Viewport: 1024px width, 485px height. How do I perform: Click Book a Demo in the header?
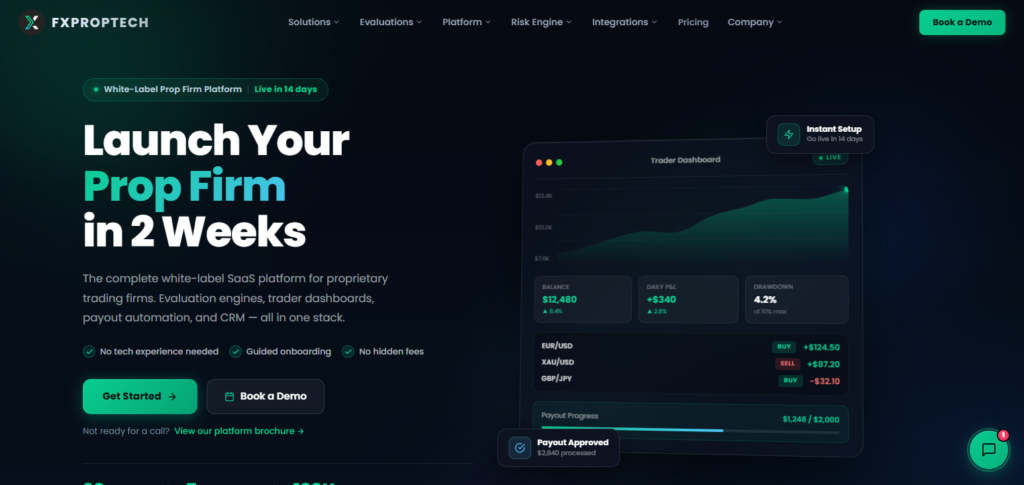pyautogui.click(x=962, y=22)
